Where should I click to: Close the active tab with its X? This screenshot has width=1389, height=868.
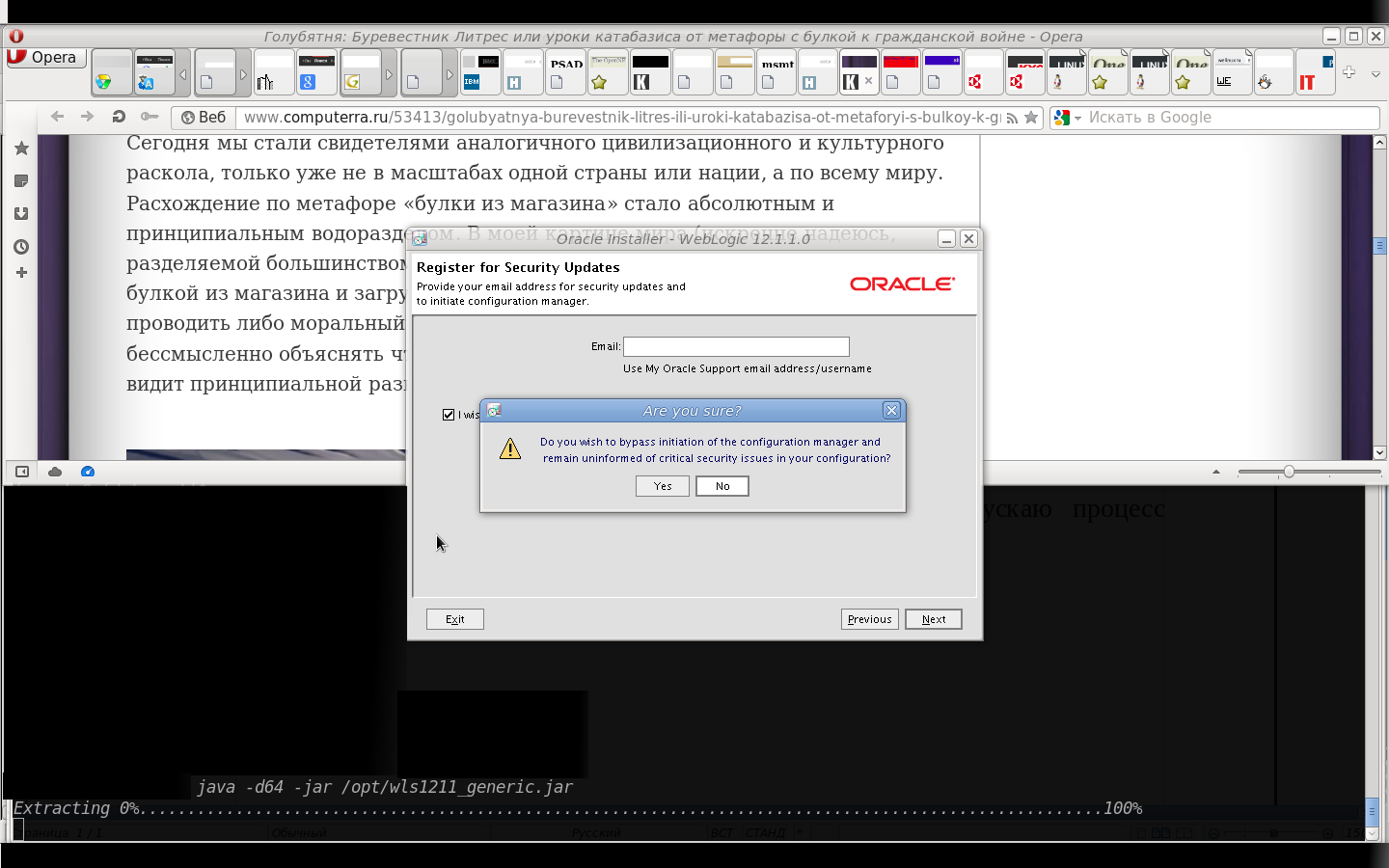868,81
